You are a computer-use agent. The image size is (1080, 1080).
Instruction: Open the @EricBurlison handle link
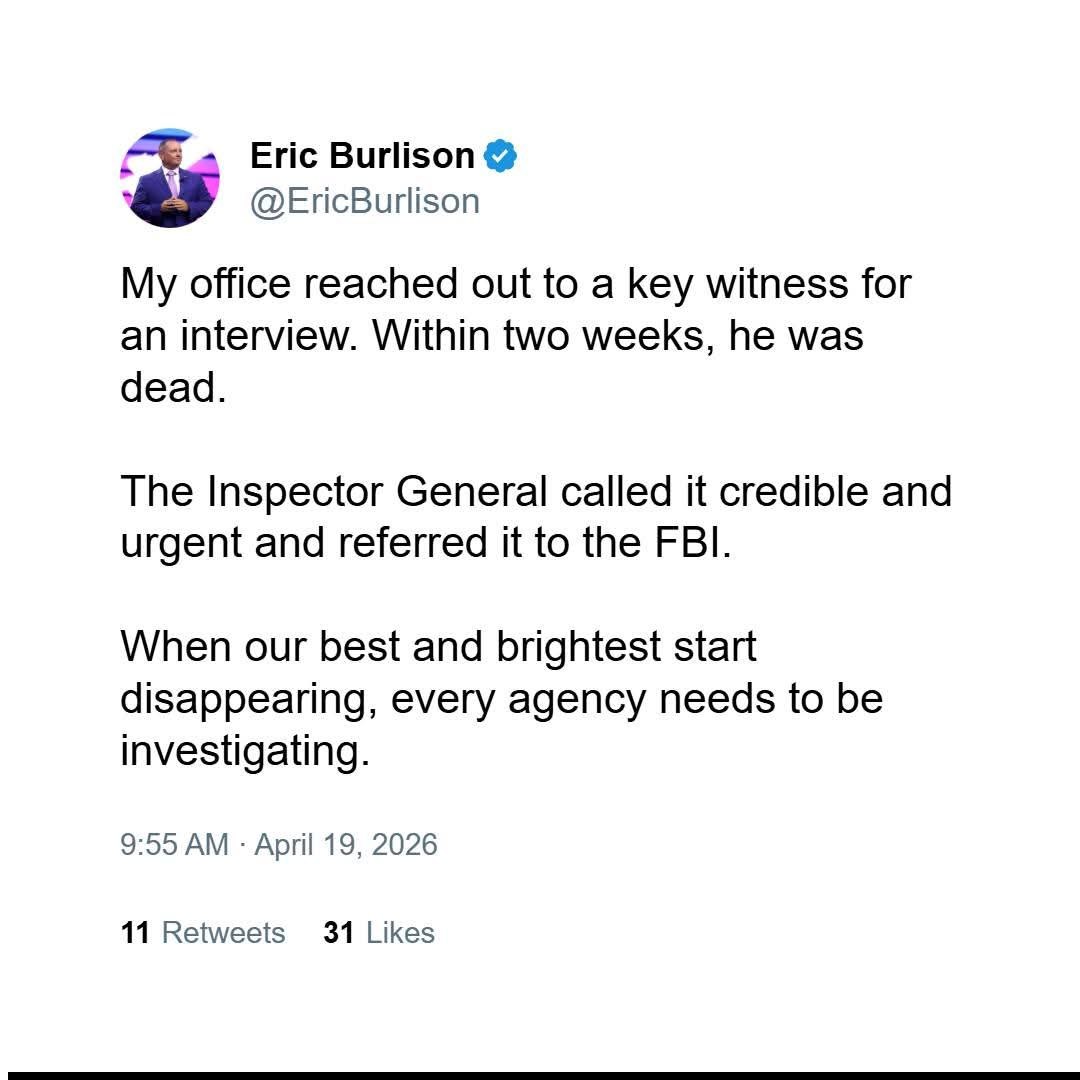(x=364, y=201)
